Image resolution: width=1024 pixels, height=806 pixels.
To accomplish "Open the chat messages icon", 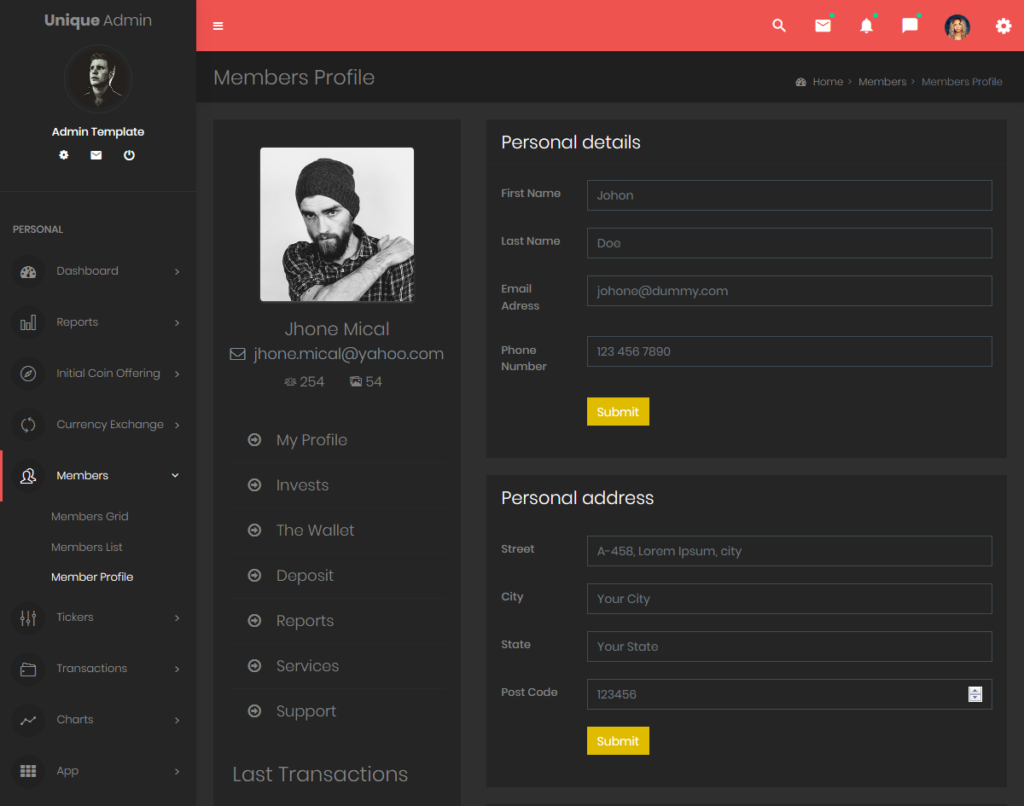I will coord(909,25).
